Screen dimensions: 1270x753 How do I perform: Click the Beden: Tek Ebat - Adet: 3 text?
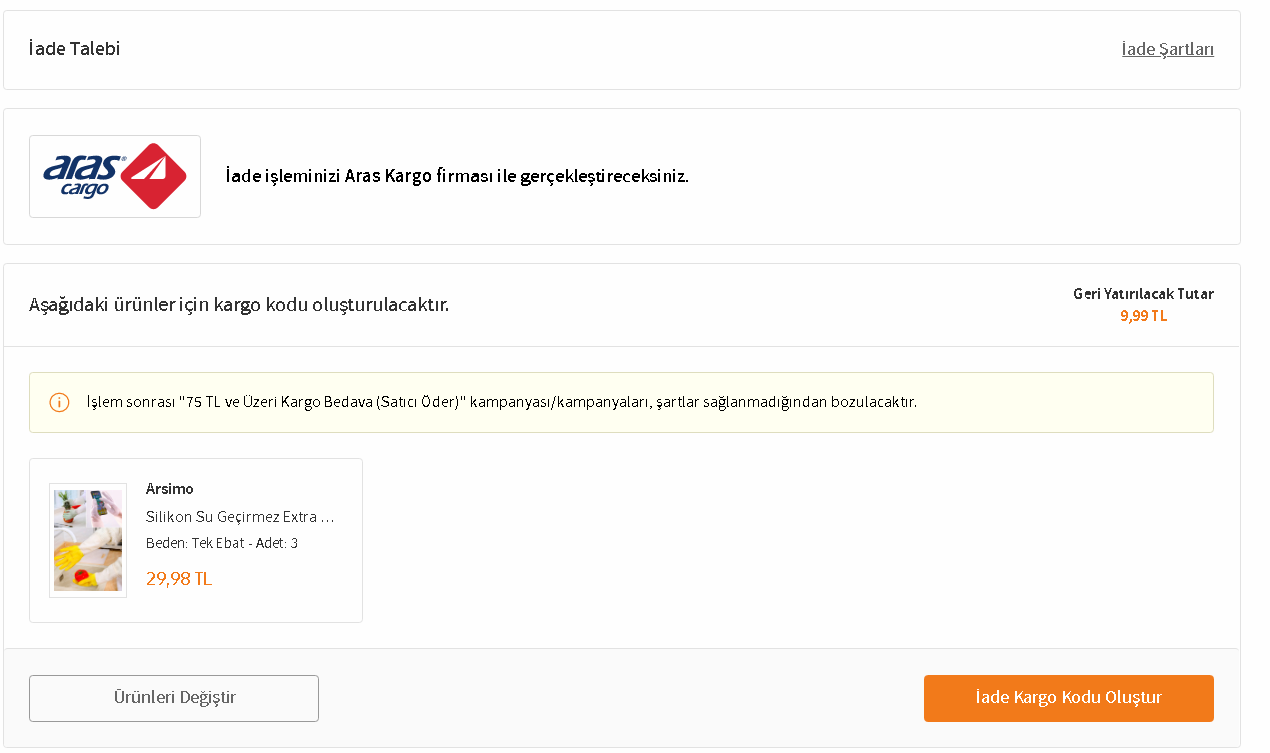point(222,543)
